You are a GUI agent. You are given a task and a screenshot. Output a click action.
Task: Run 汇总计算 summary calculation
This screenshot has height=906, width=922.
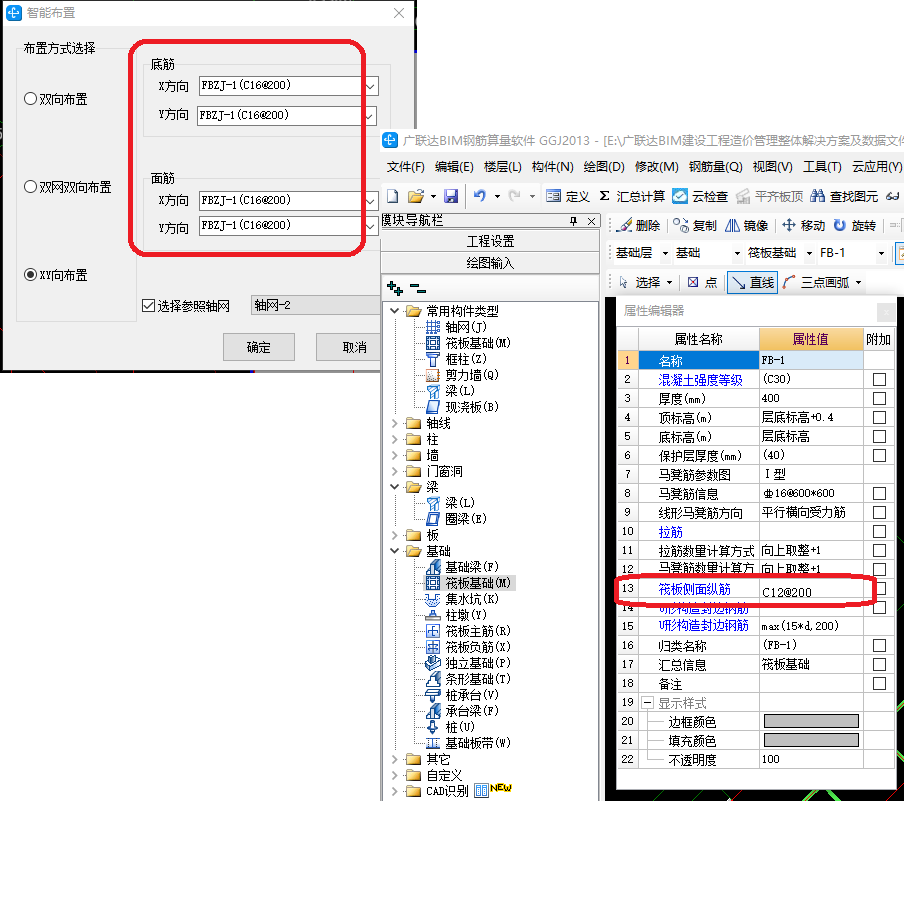click(632, 196)
